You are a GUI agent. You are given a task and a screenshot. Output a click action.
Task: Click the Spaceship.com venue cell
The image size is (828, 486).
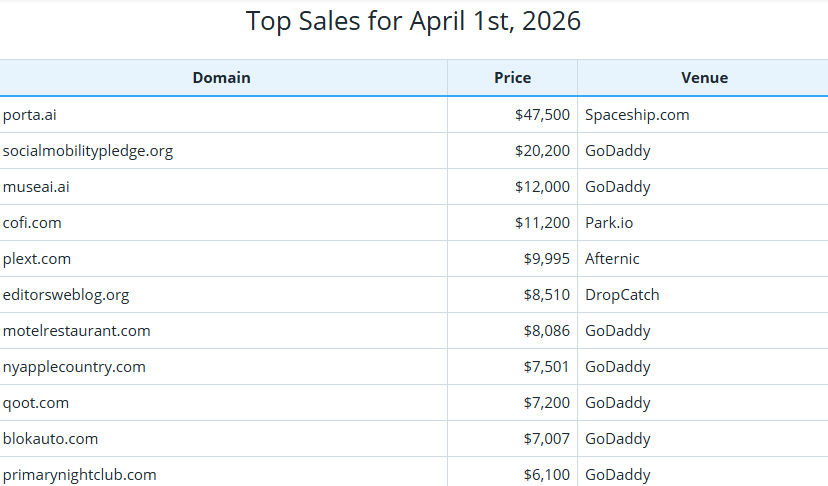pyautogui.click(x=703, y=115)
